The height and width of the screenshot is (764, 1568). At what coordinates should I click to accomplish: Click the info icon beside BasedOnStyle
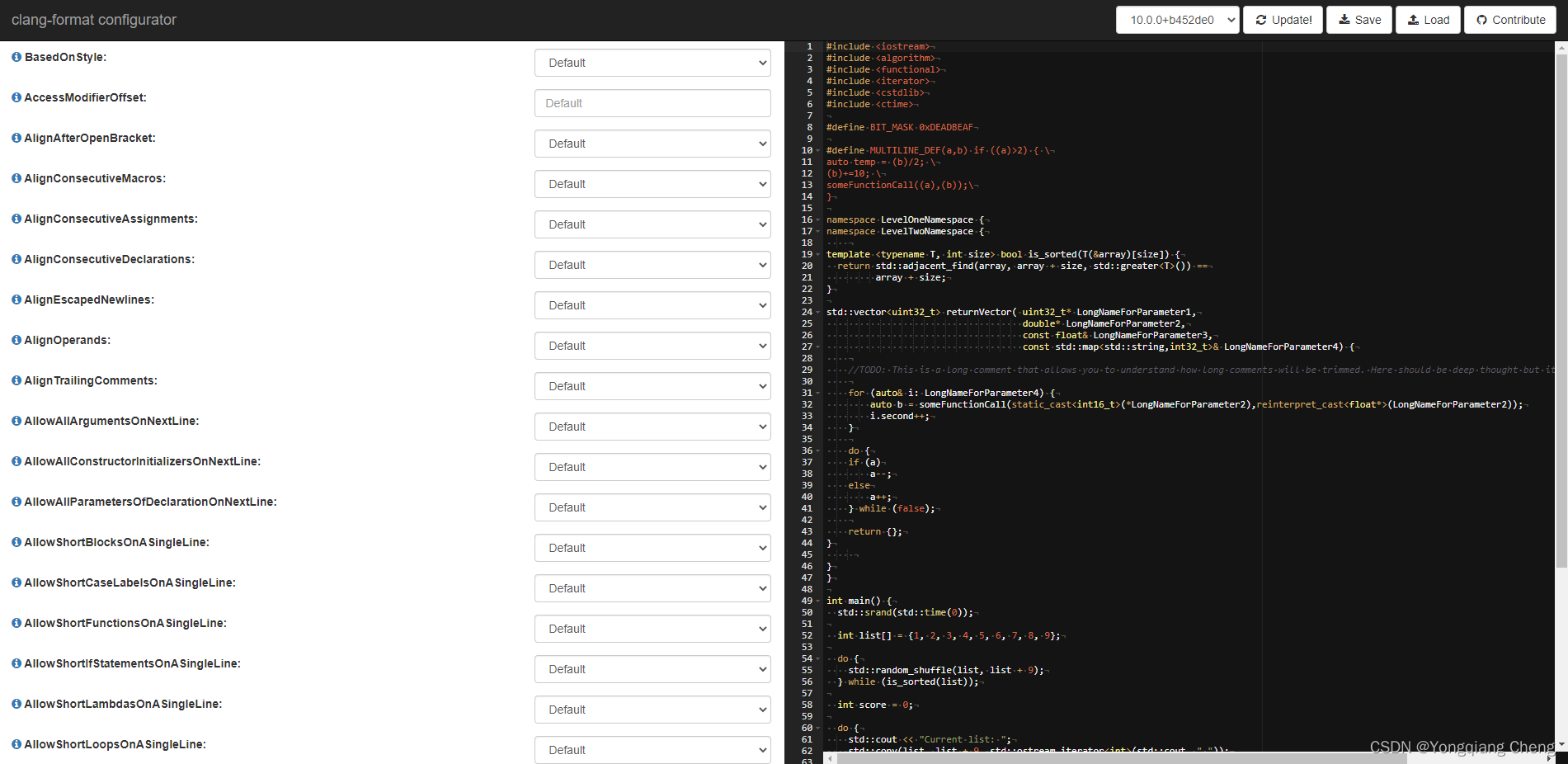point(16,56)
